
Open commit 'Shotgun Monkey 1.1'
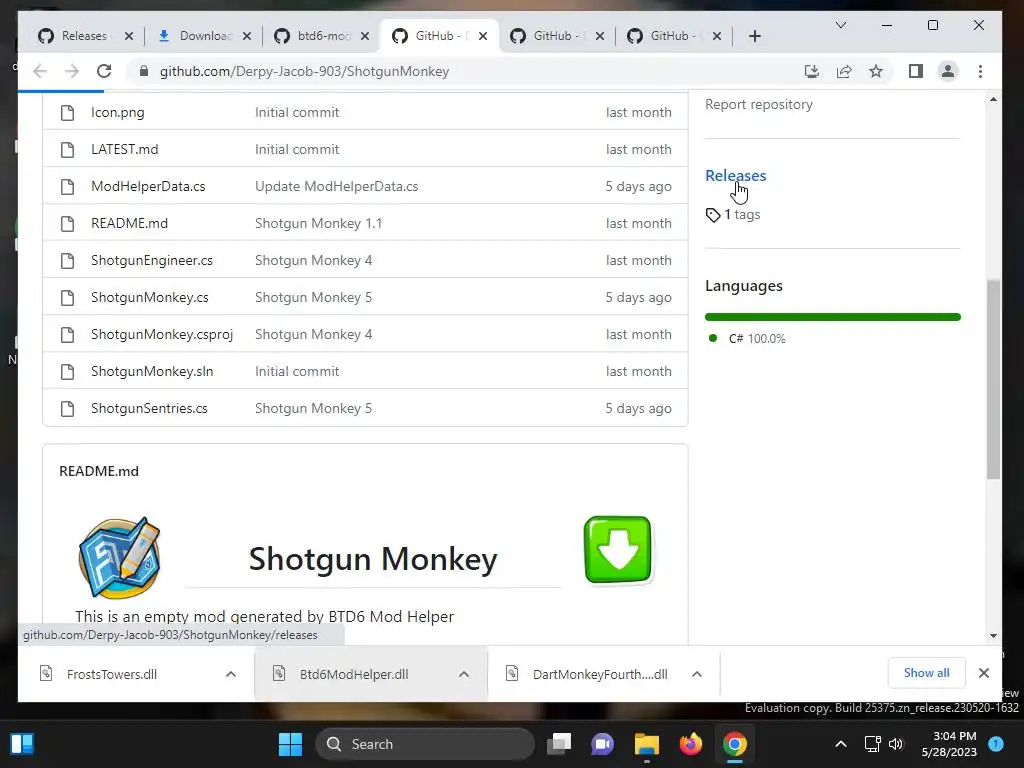click(x=318, y=223)
